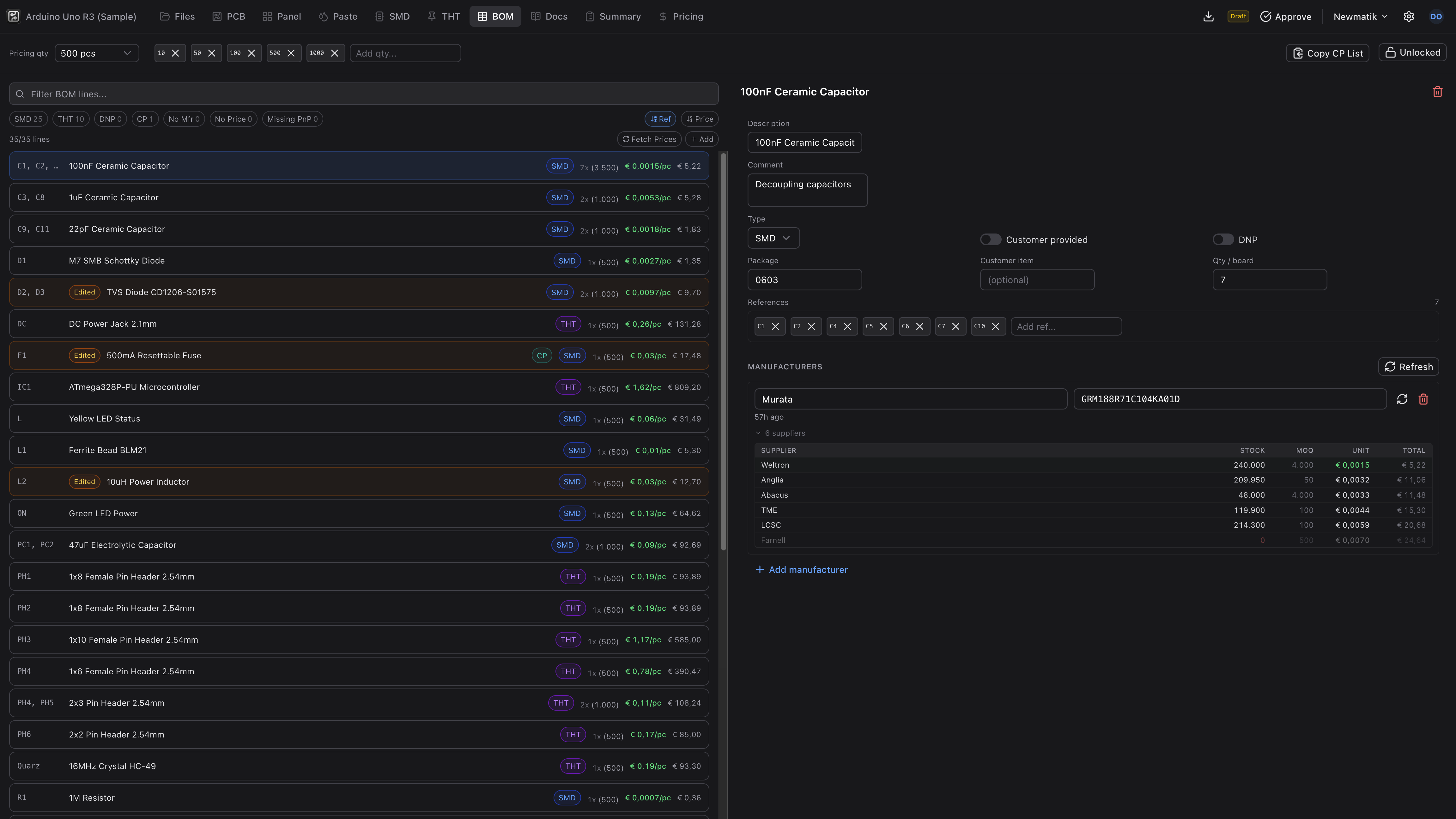Image resolution: width=1456 pixels, height=819 pixels.
Task: Remove reference C10 from the list
Action: 996,326
